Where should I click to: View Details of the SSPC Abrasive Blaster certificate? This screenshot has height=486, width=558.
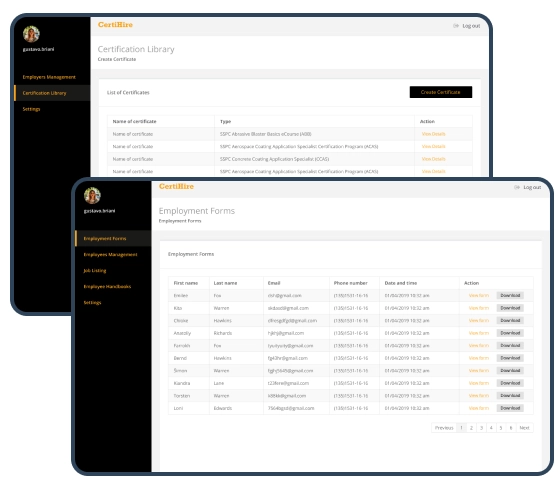433,134
